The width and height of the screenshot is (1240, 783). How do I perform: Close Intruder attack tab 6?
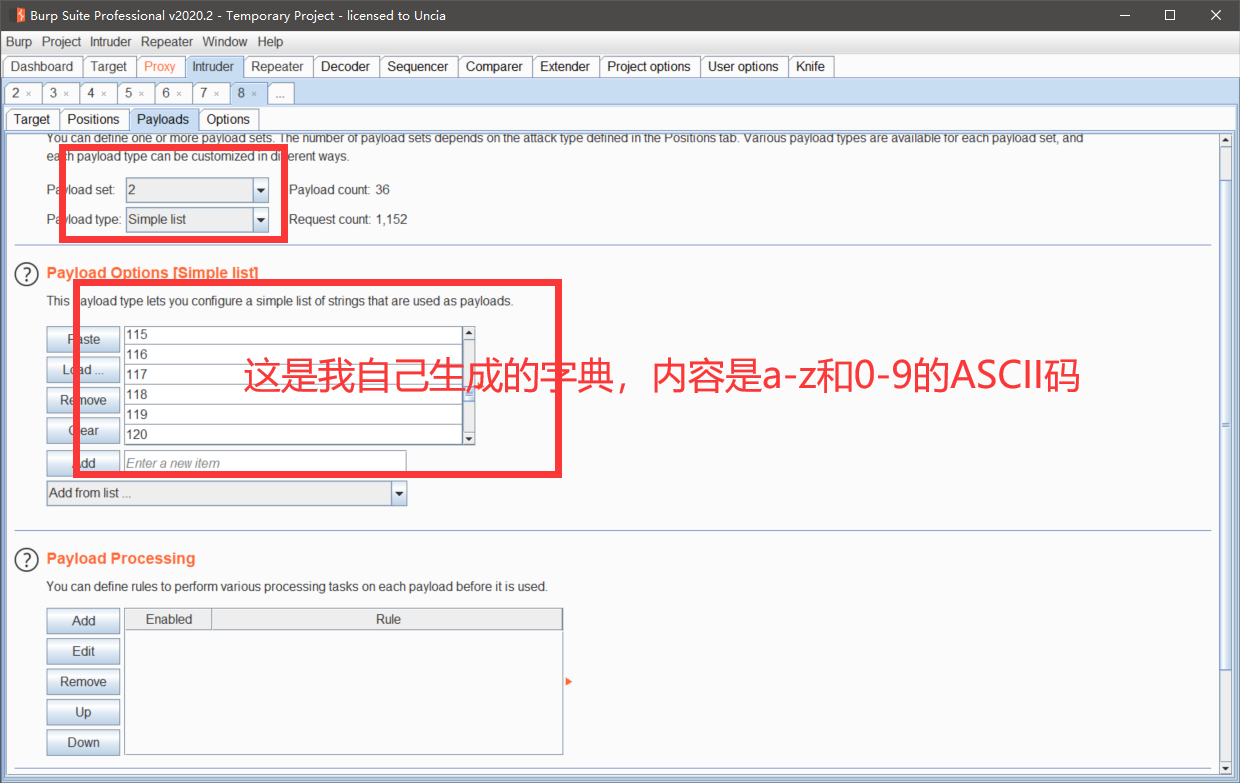tap(179, 93)
